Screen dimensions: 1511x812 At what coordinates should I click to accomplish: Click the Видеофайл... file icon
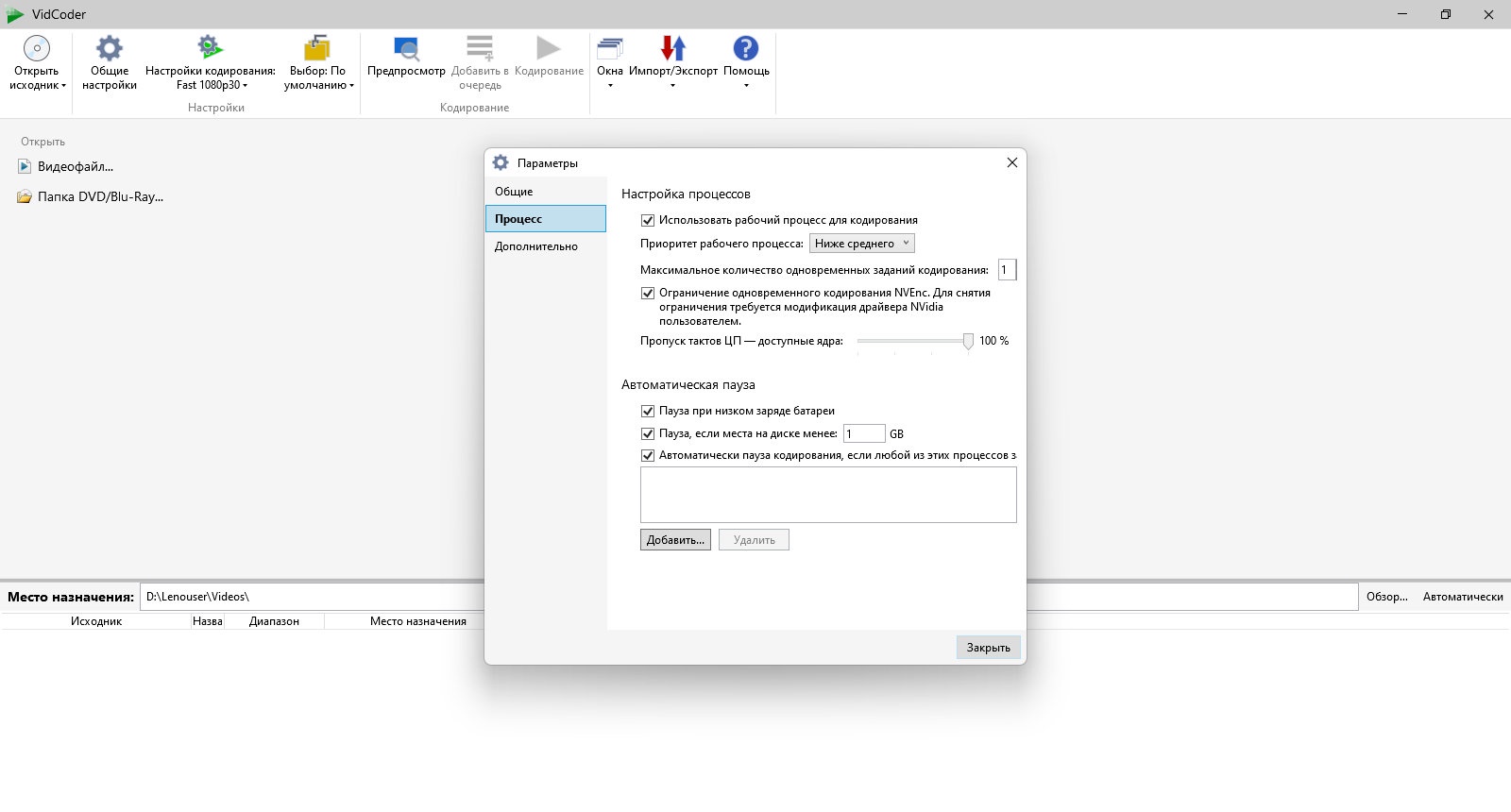[x=25, y=166]
